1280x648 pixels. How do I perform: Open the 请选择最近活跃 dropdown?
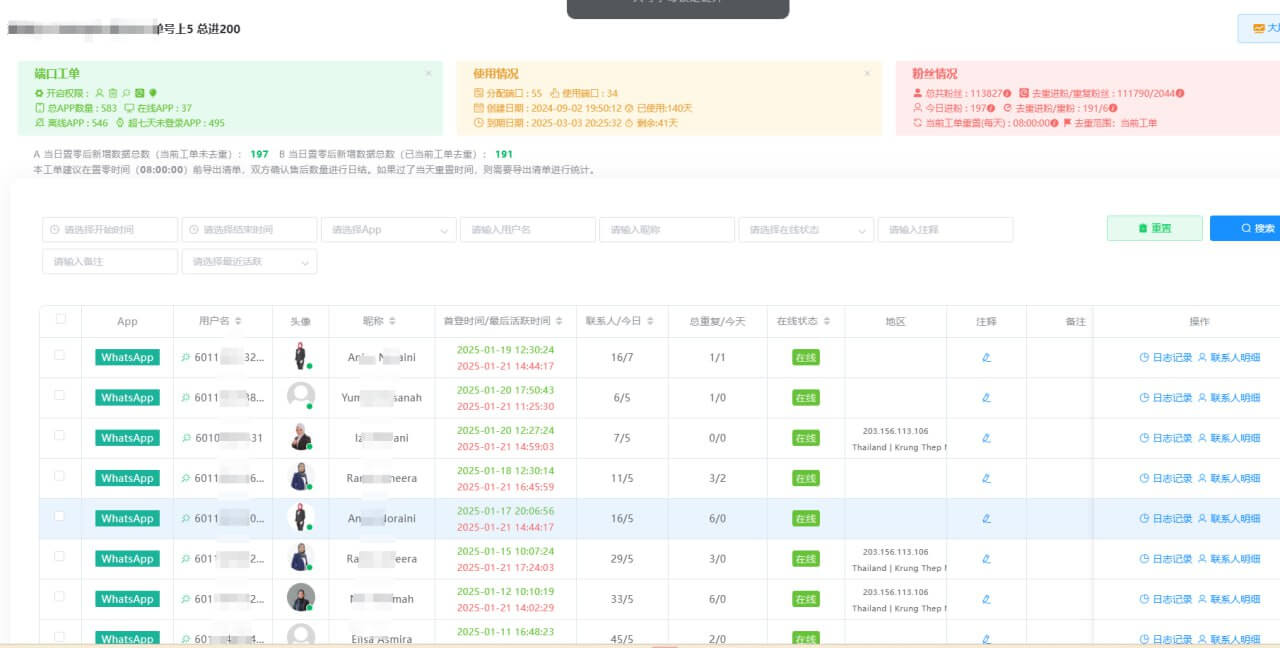[x=249, y=262]
